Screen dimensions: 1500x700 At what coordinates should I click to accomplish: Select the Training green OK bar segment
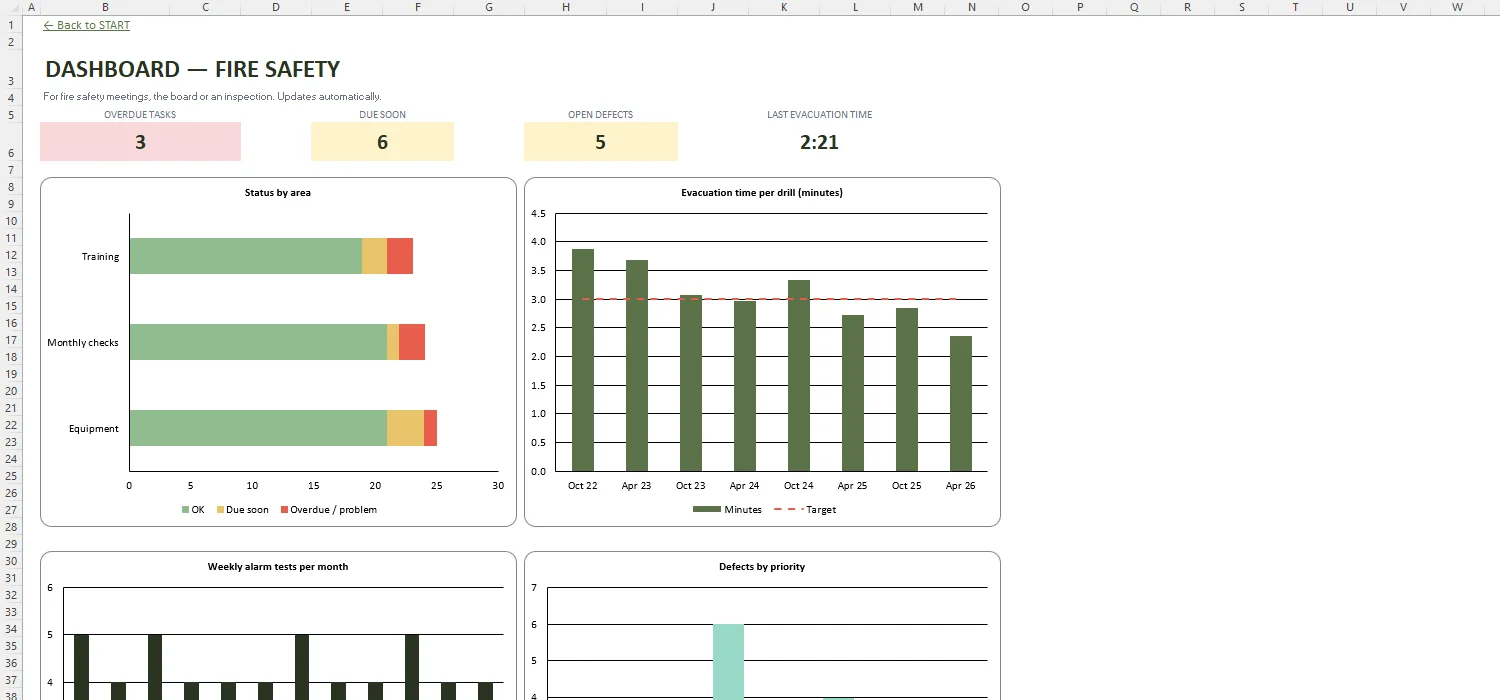pyautogui.click(x=246, y=256)
